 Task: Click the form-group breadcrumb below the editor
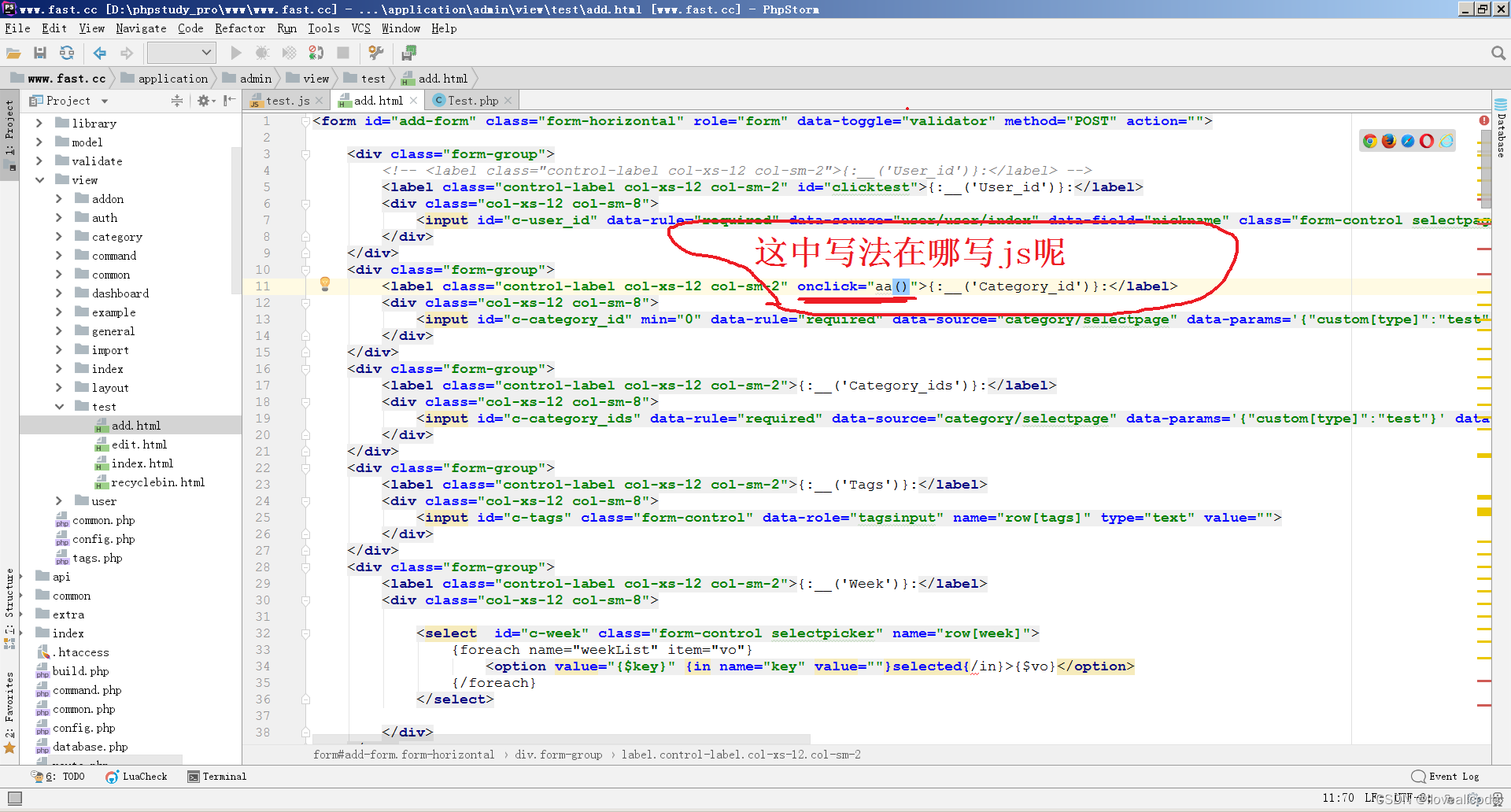558,755
